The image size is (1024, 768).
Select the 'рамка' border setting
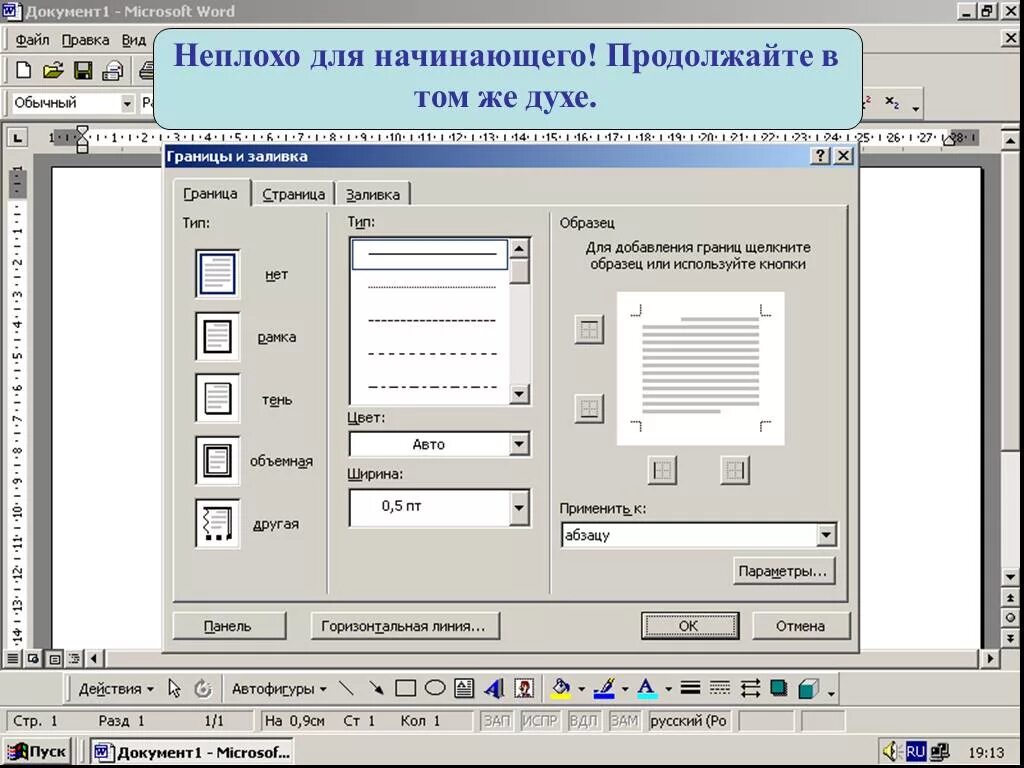point(217,336)
